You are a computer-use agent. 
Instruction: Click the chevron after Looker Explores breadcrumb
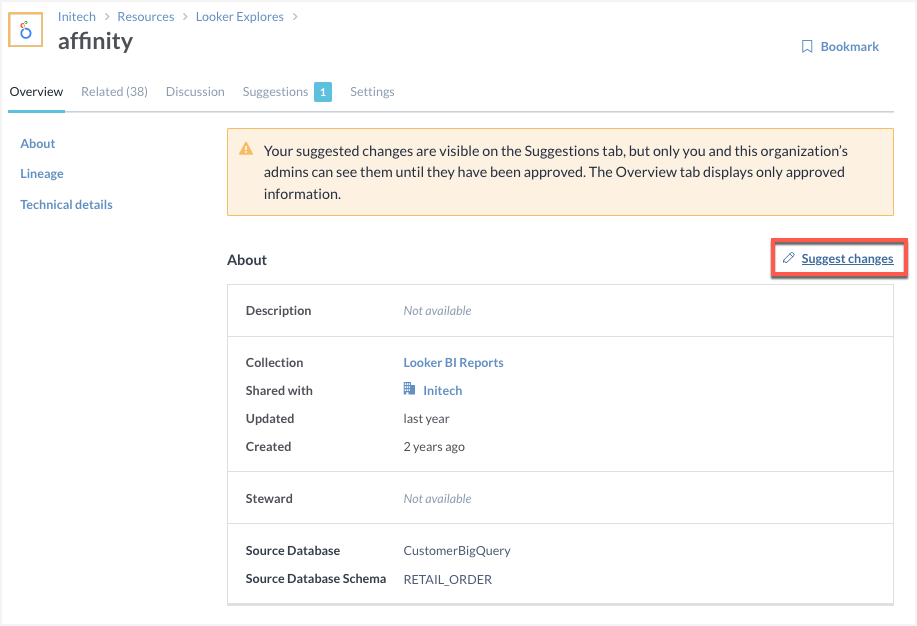click(x=295, y=17)
